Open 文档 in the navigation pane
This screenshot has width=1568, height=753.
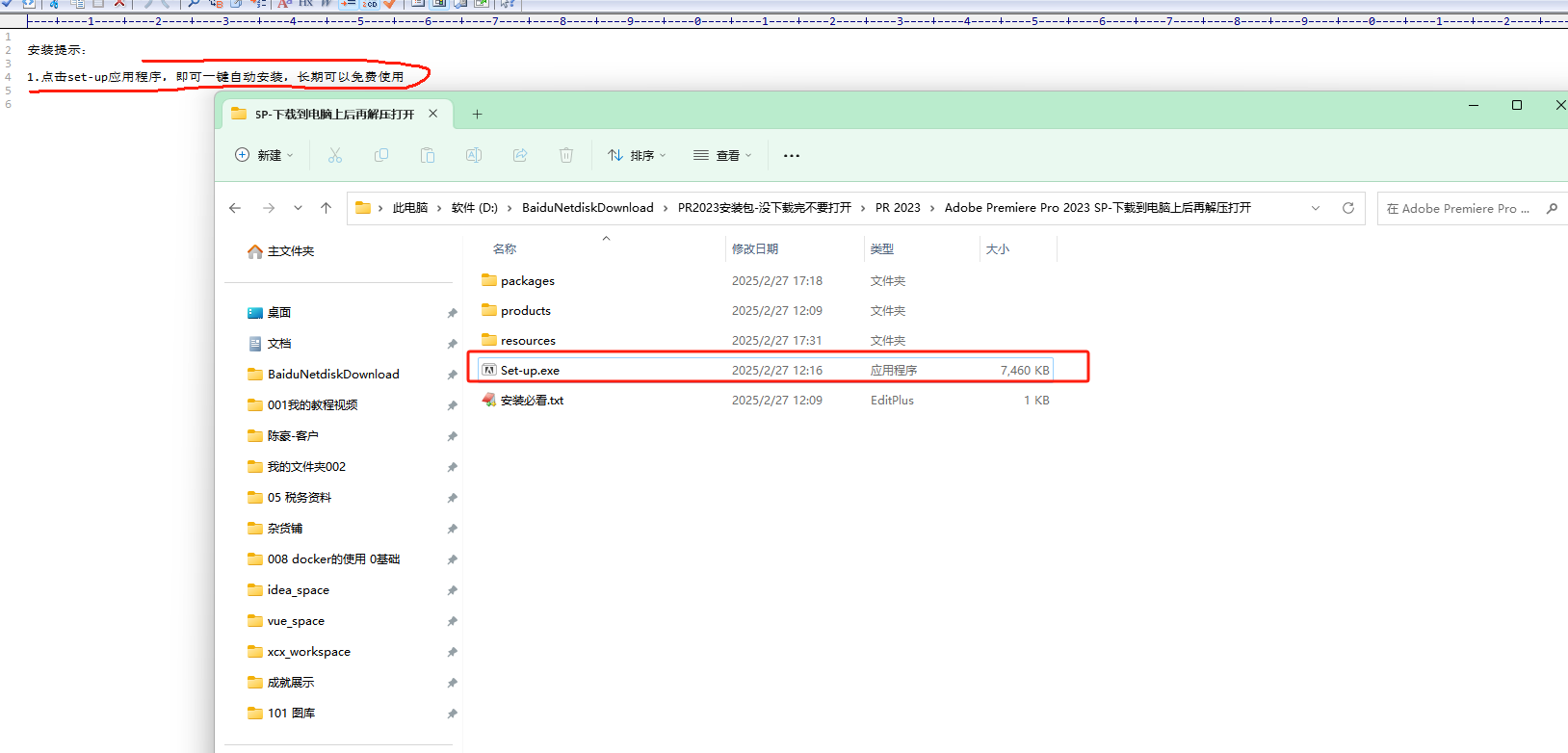click(x=279, y=344)
